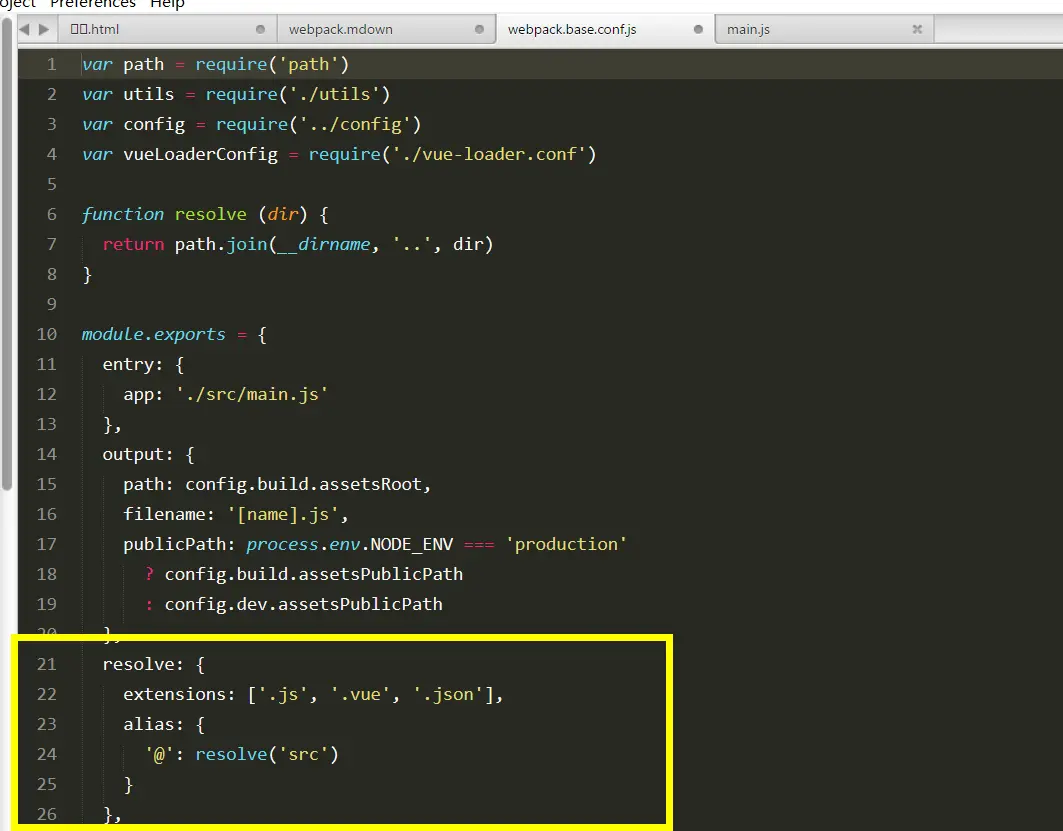Close the main.js tab

pos(917,29)
